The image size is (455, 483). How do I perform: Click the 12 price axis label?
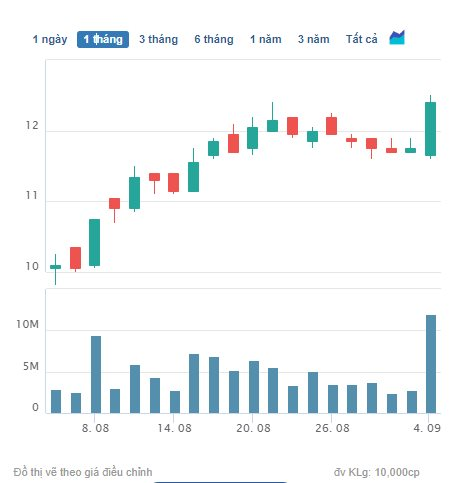(x=32, y=126)
